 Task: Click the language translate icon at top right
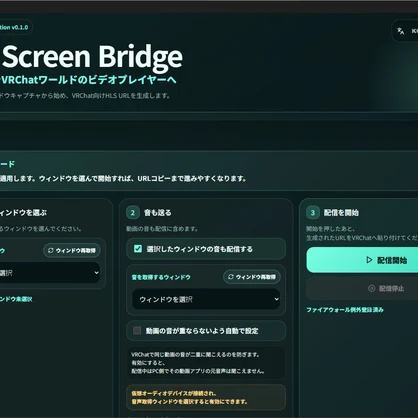click(x=400, y=31)
